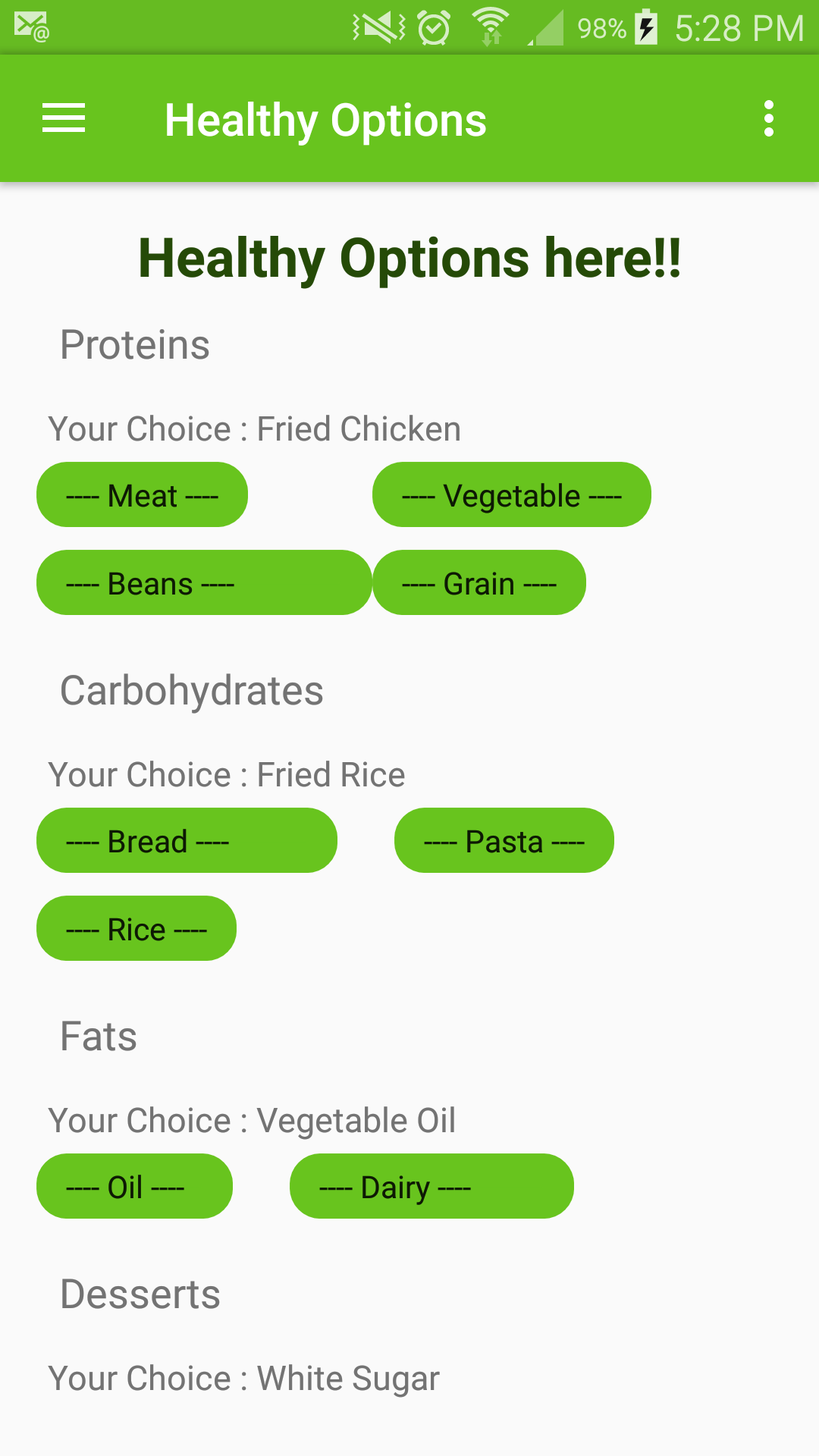Select the Rice dropdown
Screen dimensions: 819x1456
136,929
